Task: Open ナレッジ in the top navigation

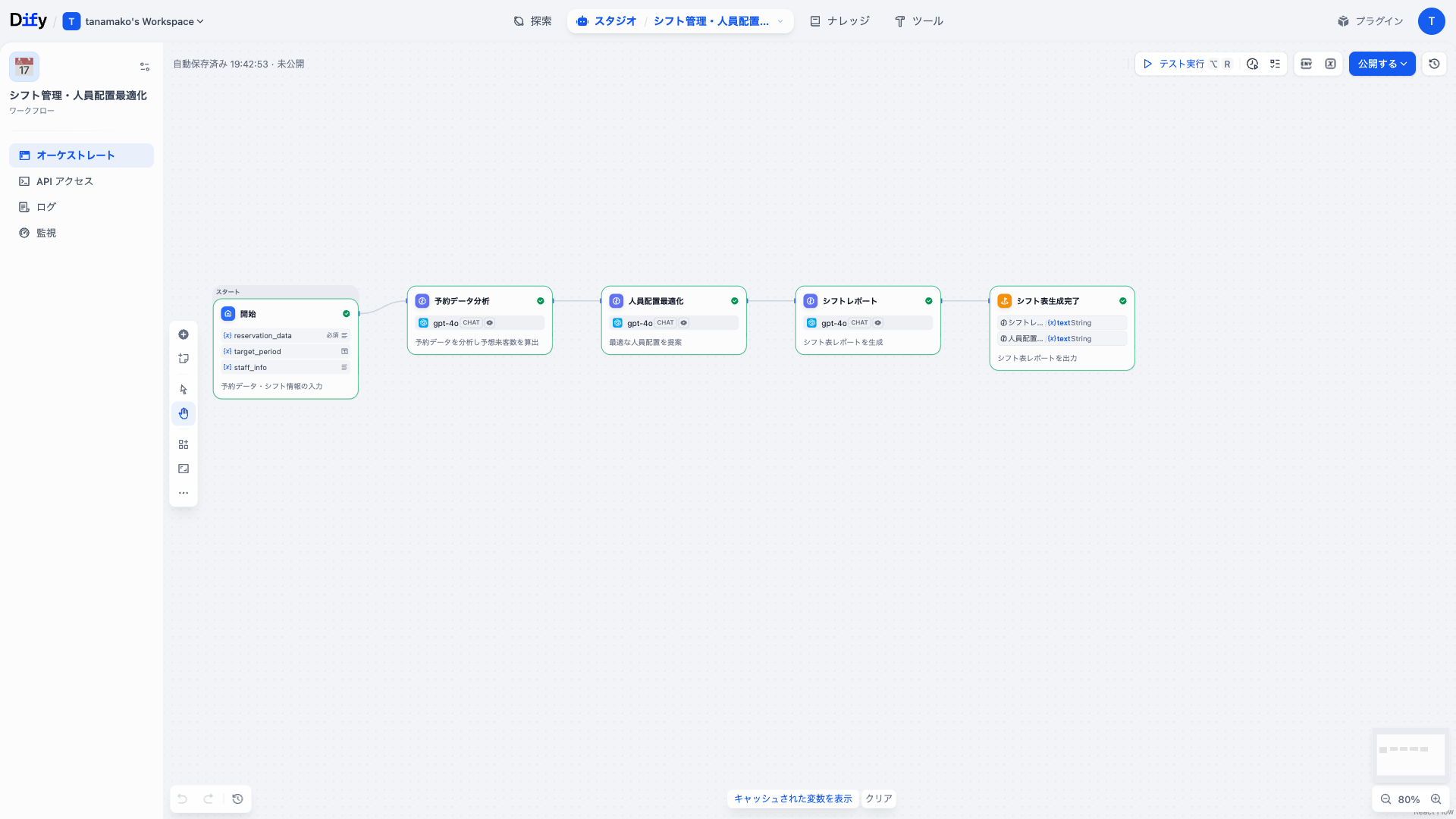Action: tap(839, 21)
